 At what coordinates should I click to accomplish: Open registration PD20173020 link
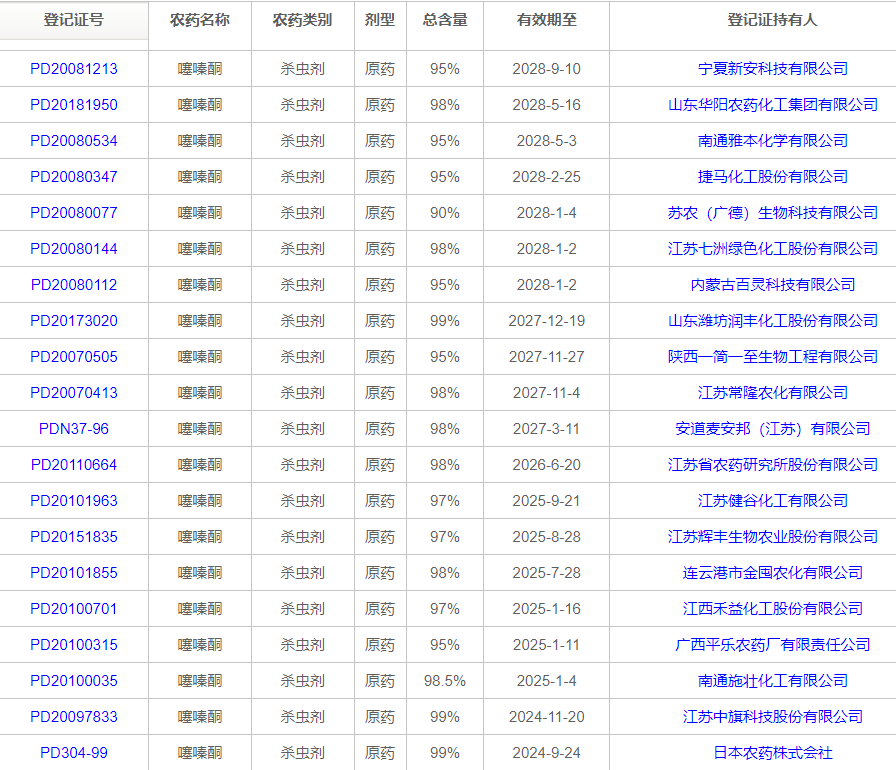[x=74, y=321]
